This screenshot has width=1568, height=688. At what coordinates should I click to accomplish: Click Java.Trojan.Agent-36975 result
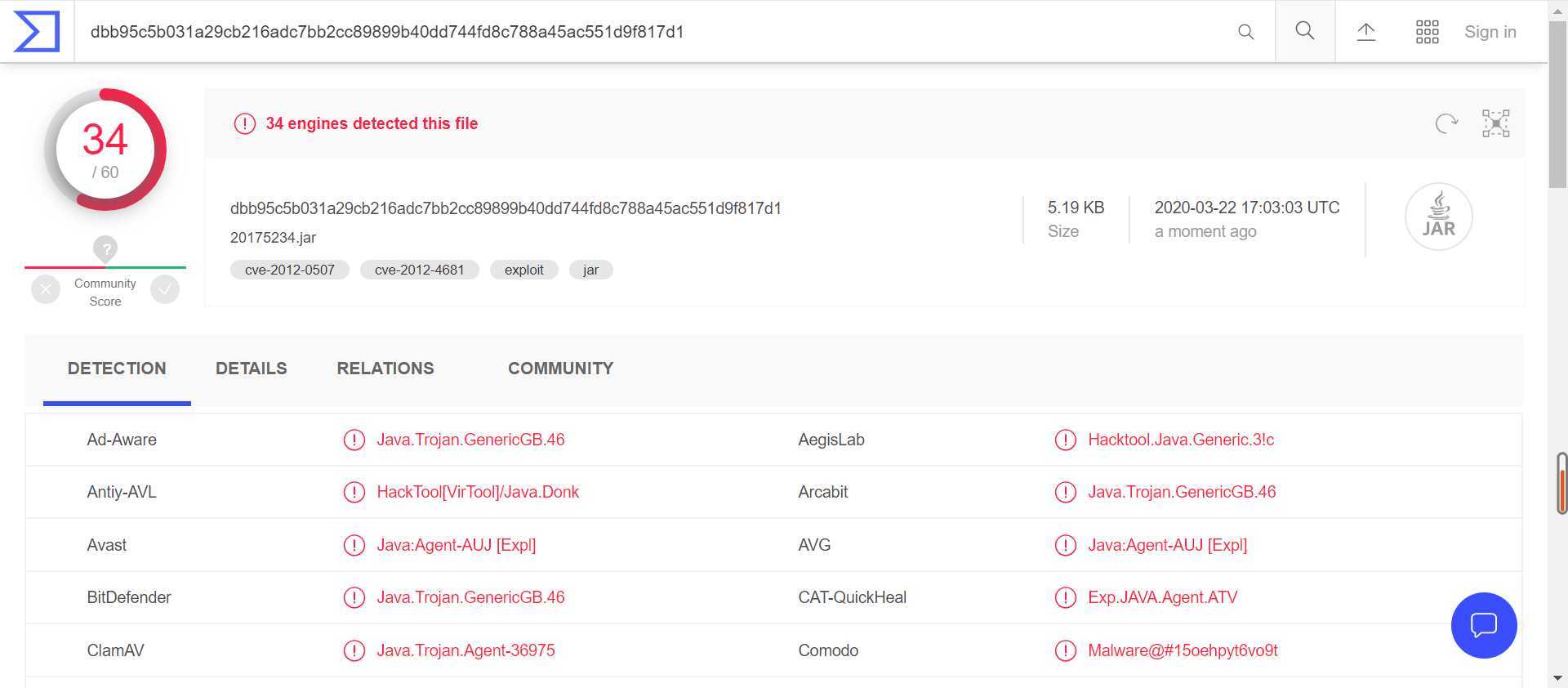465,650
